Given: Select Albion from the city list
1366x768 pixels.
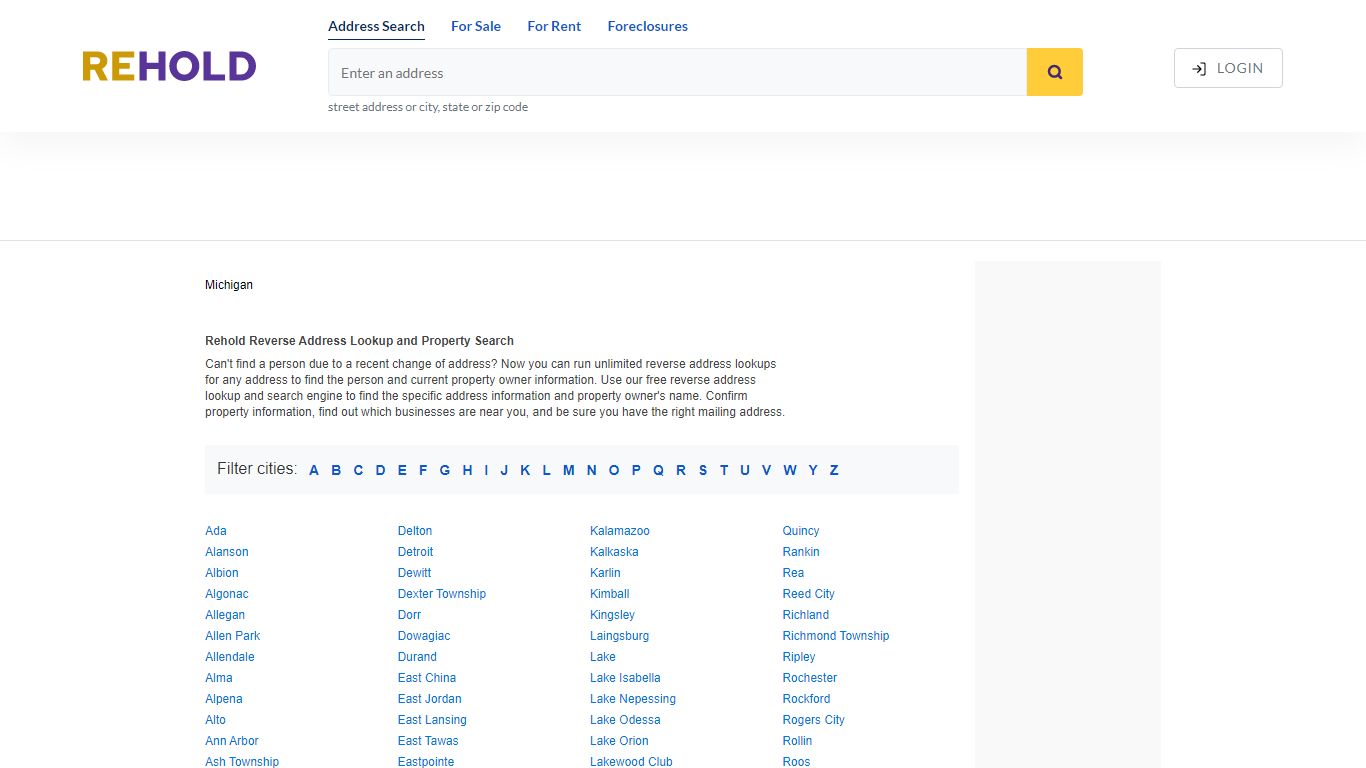Looking at the screenshot, I should pyautogui.click(x=222, y=573).
